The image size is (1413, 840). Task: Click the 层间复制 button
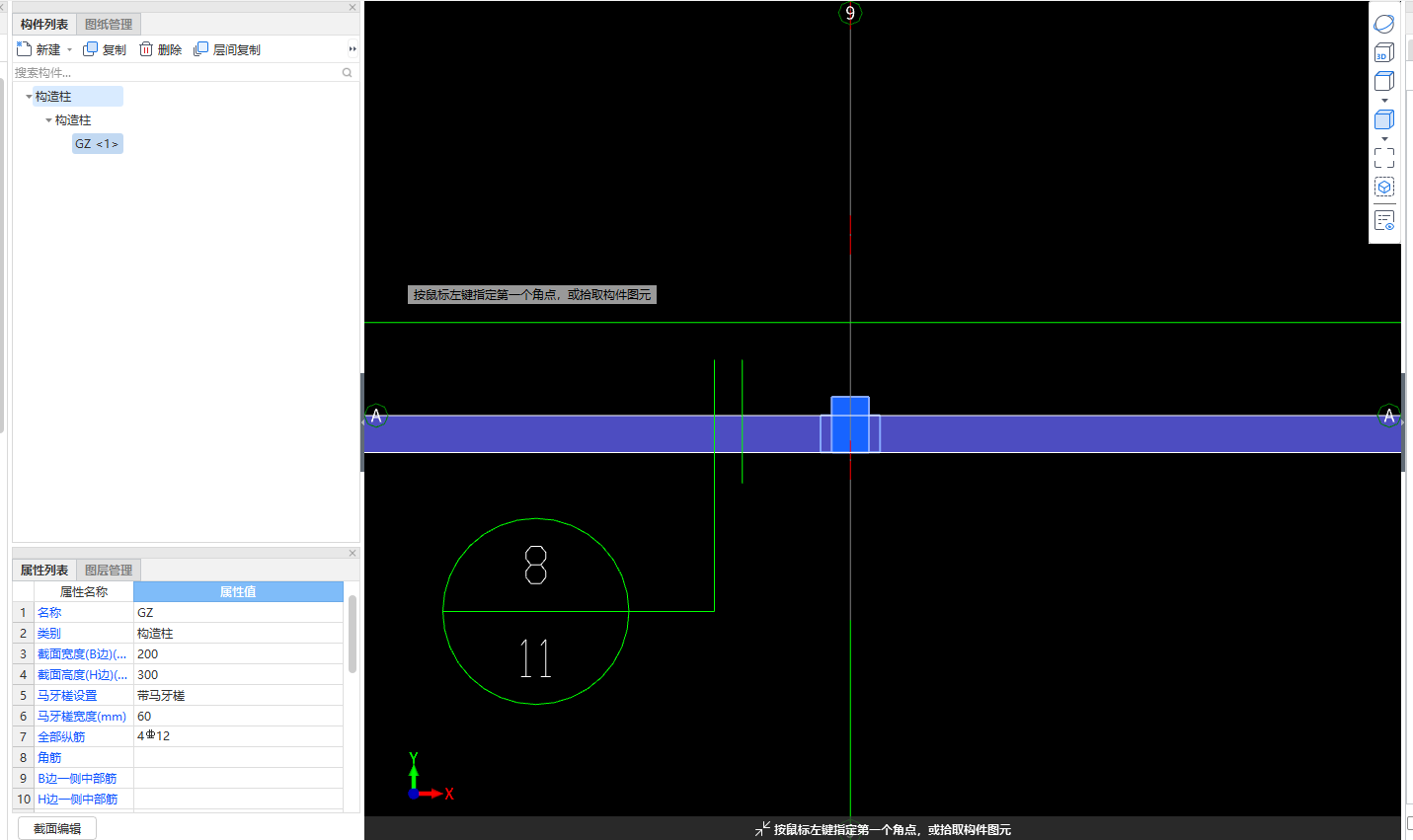tap(227, 49)
